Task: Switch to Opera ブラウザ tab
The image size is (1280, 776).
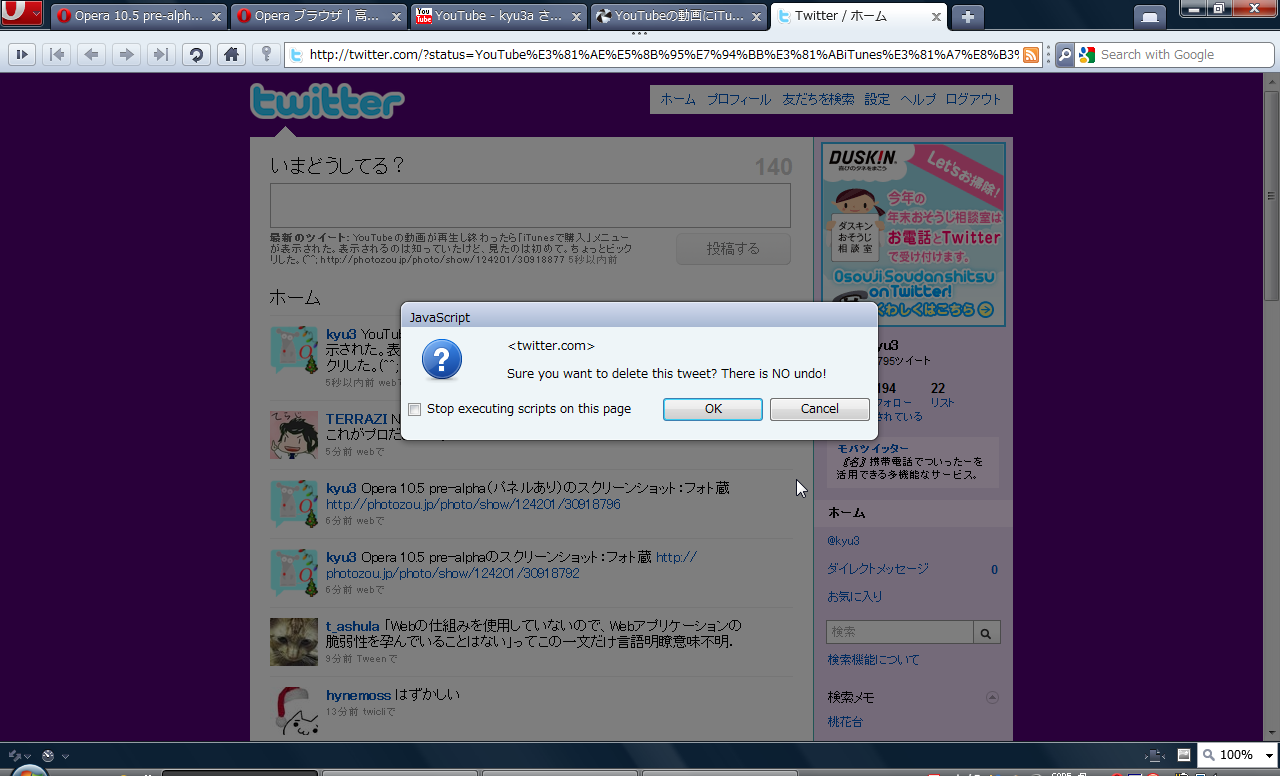Action: tap(320, 17)
